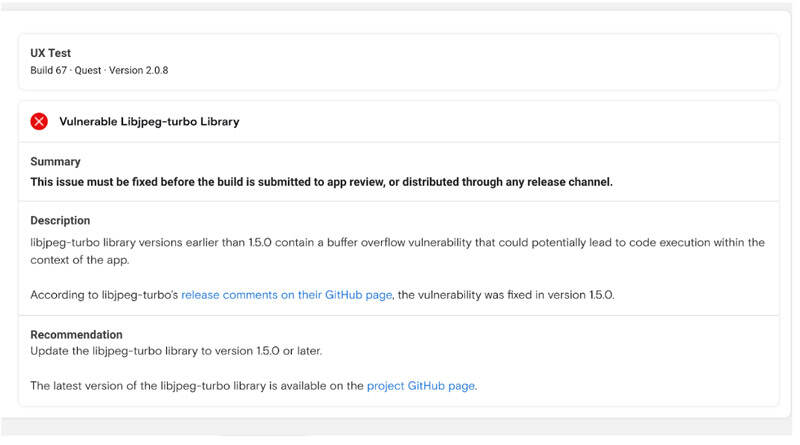Screen dimensions: 800x445
Task: Click the bold must-be-fixed summary sentence
Action: click(x=320, y=182)
